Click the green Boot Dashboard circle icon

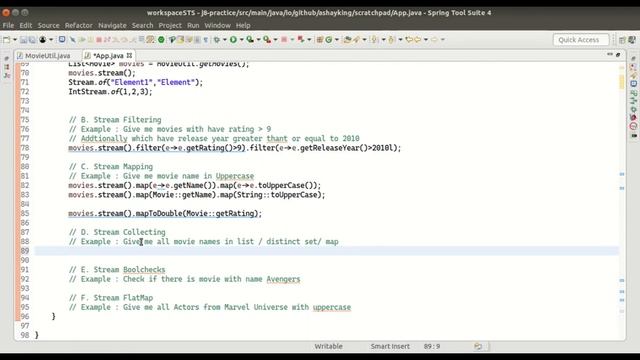(x=161, y=40)
